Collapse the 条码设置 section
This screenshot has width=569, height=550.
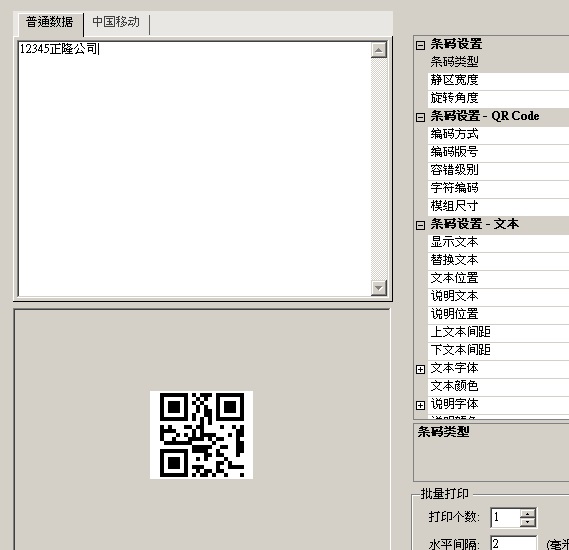(x=420, y=45)
